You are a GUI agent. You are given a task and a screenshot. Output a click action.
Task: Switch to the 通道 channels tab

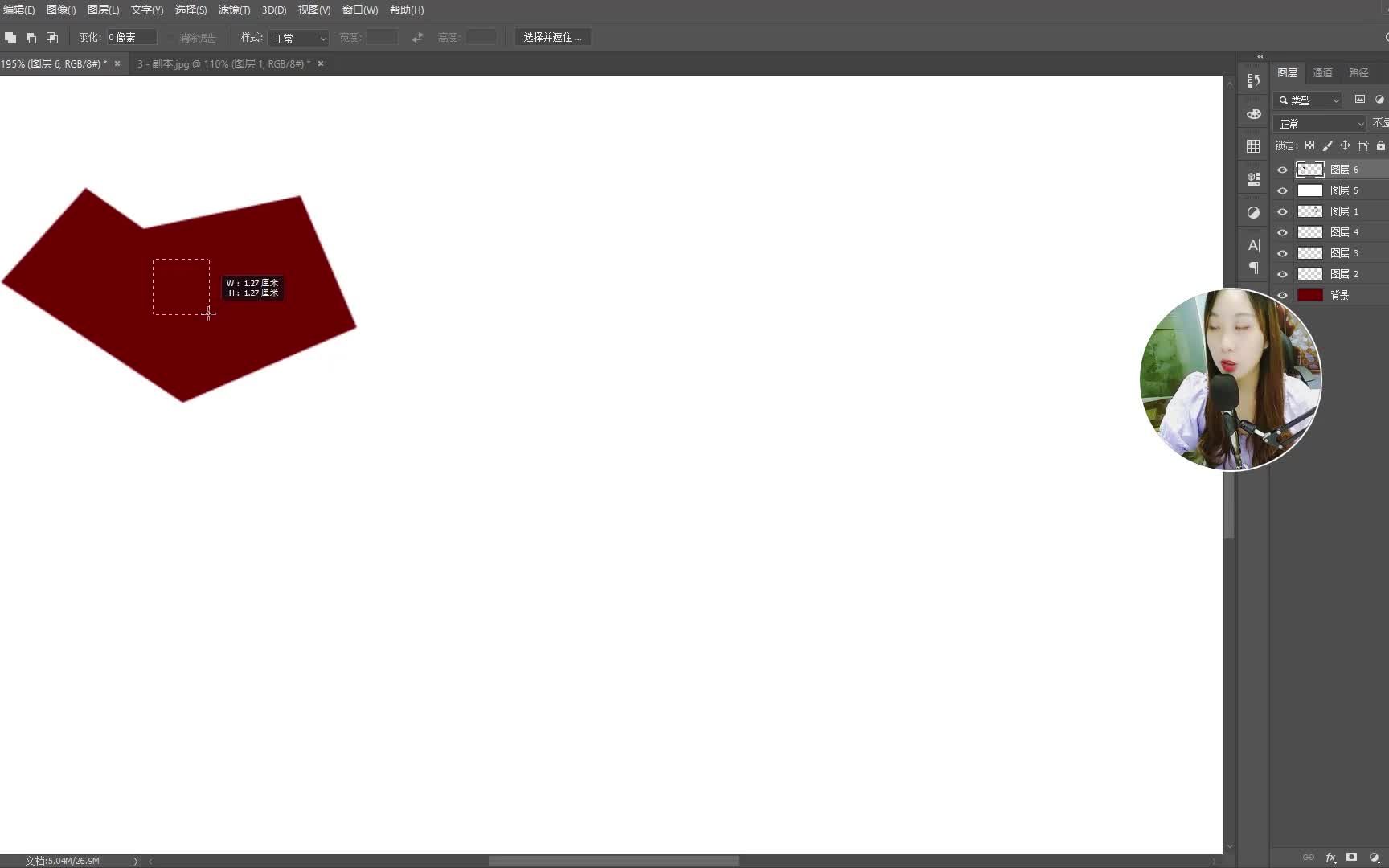(x=1322, y=72)
